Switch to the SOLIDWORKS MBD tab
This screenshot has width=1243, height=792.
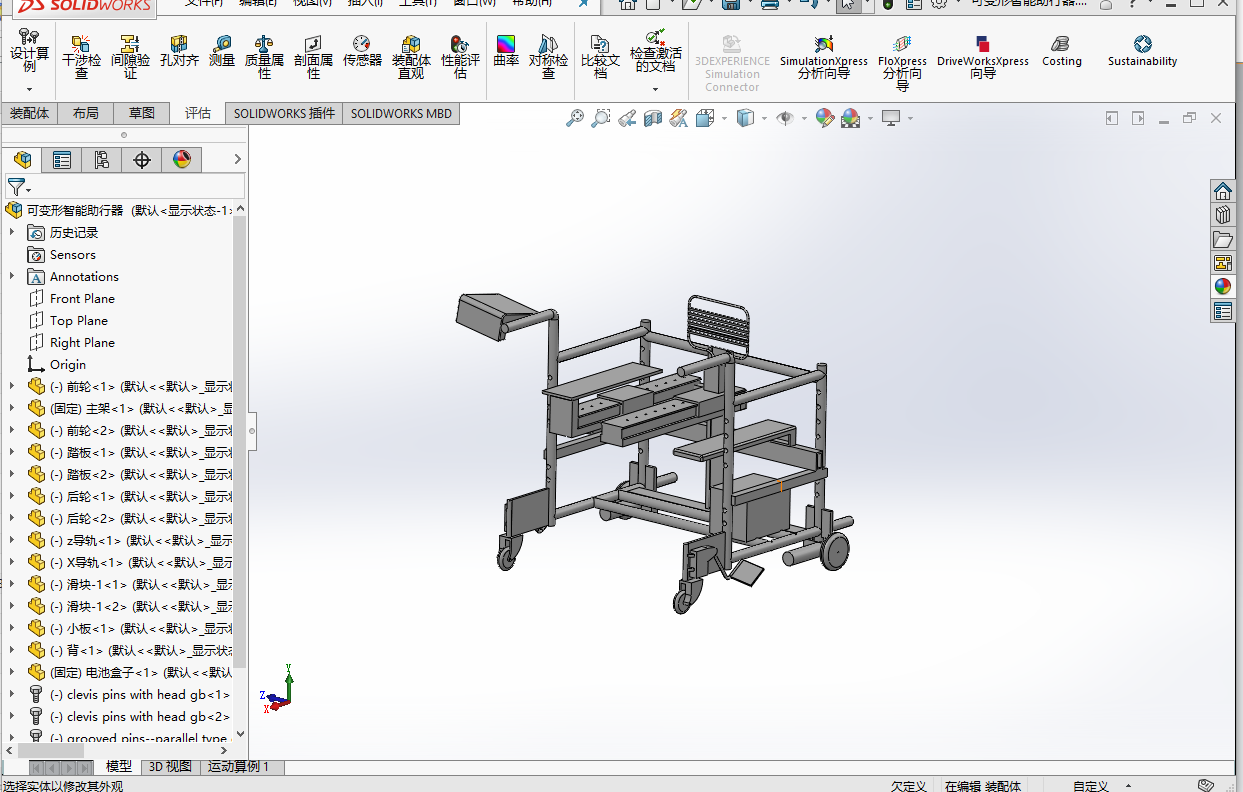(x=401, y=113)
